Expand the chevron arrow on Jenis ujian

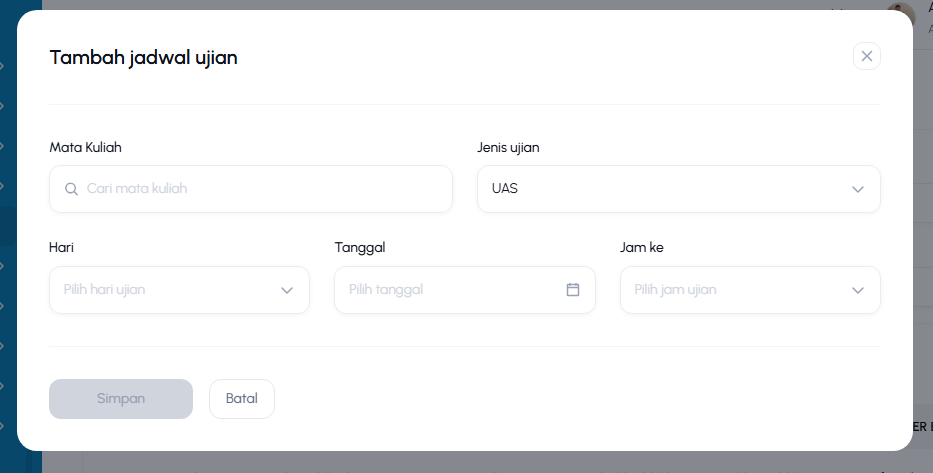click(857, 189)
